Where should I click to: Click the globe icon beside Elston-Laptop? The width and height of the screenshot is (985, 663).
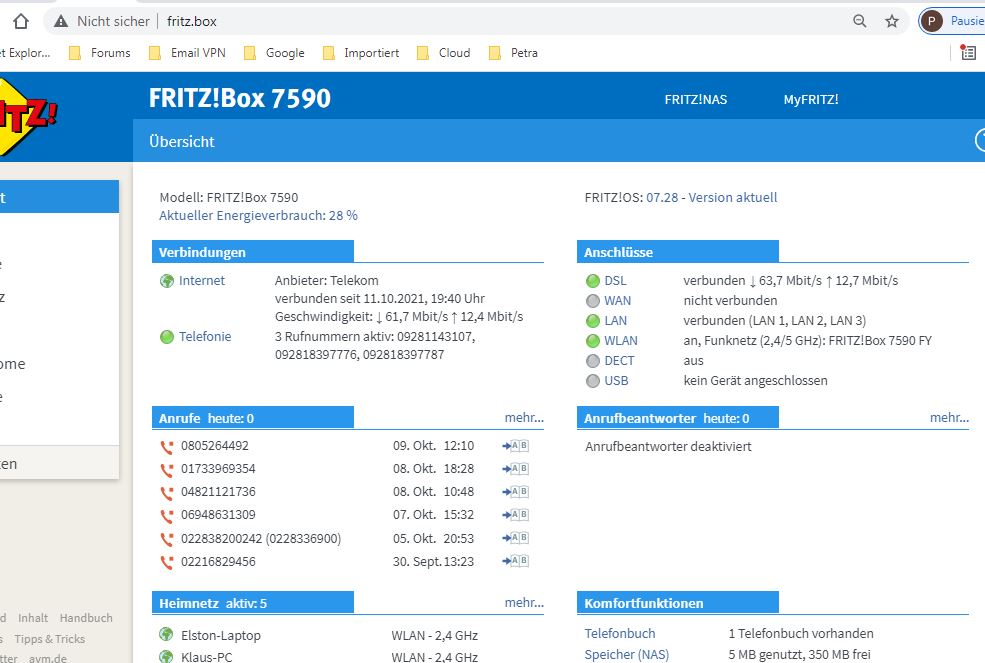click(166, 634)
